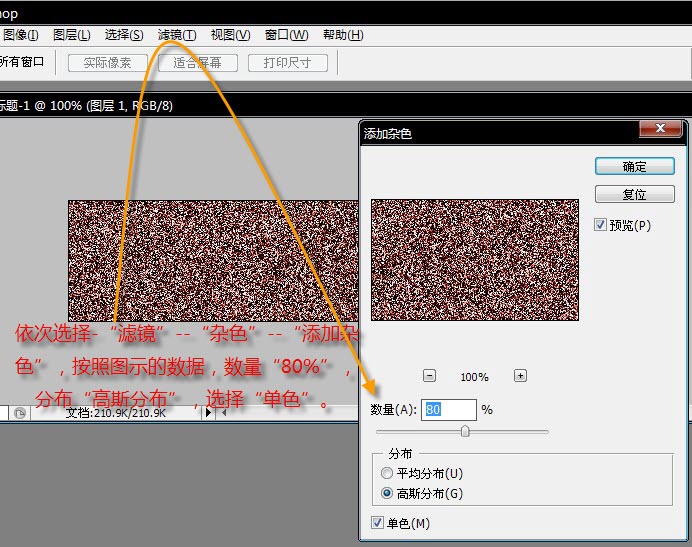Toggle the 预览(P) preview checkbox
This screenshot has width=692, height=547.
click(600, 225)
